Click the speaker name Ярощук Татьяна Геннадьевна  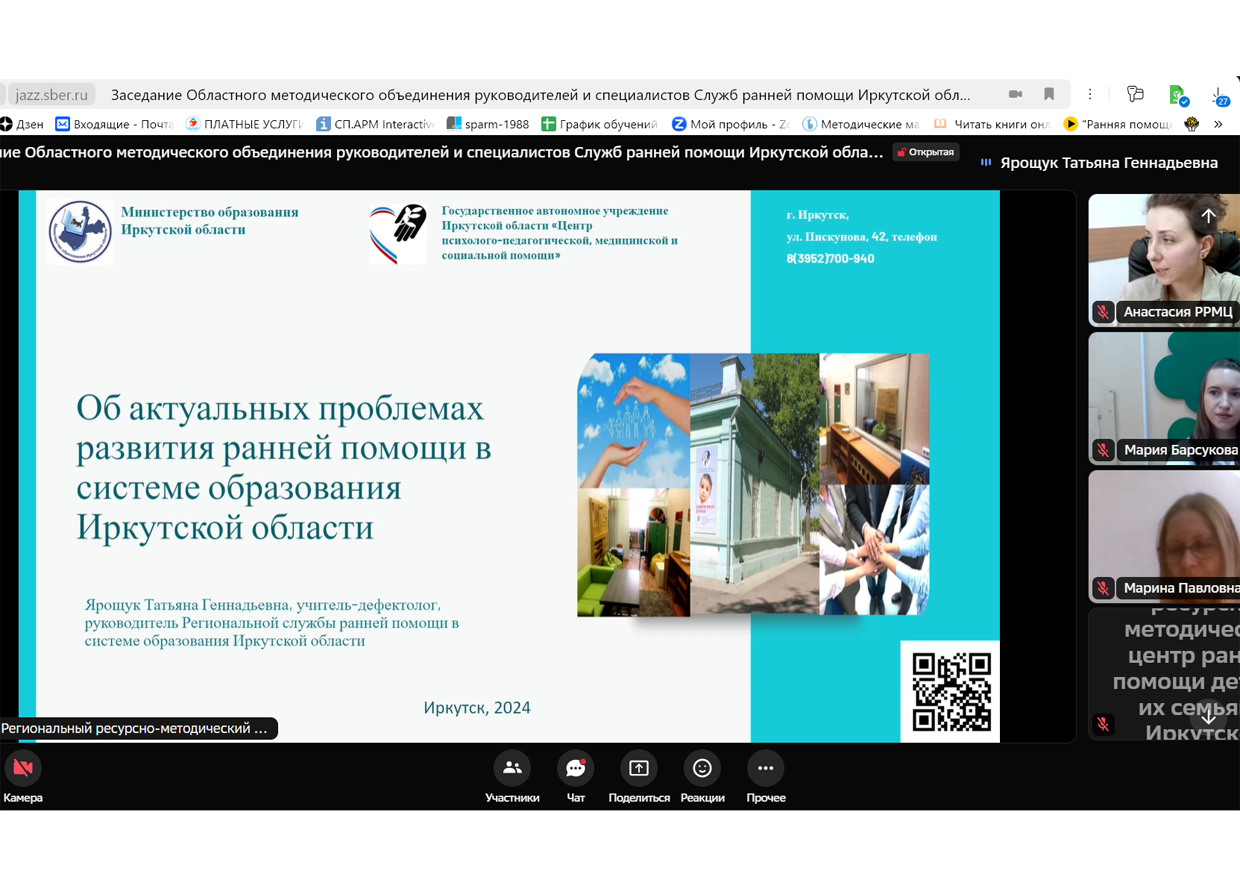pos(1109,162)
